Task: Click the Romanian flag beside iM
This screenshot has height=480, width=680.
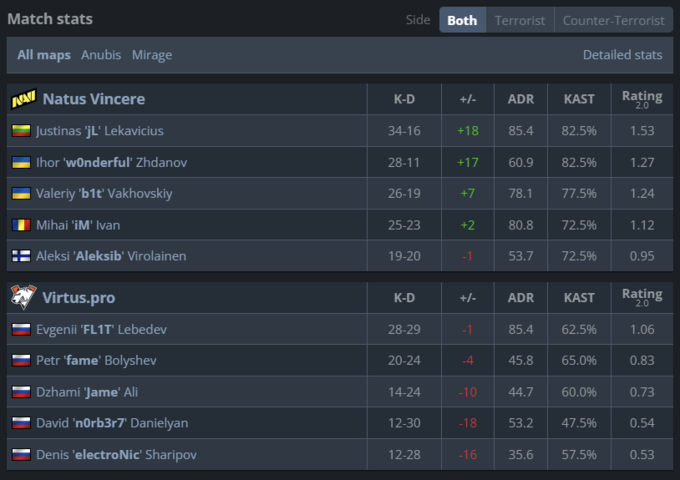Action: [x=20, y=225]
